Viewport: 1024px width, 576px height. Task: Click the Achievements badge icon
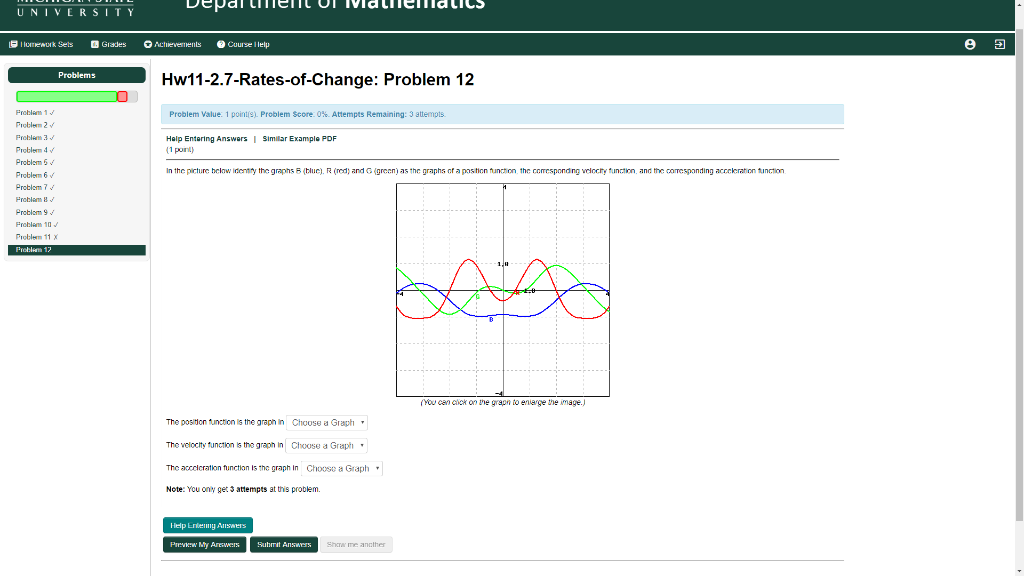pos(148,44)
